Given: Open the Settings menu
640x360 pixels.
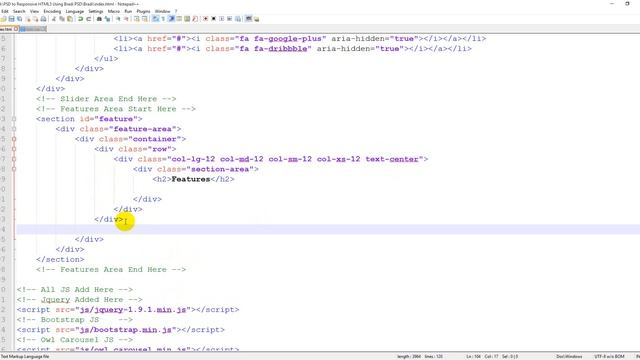Looking at the screenshot, I should [96, 11].
